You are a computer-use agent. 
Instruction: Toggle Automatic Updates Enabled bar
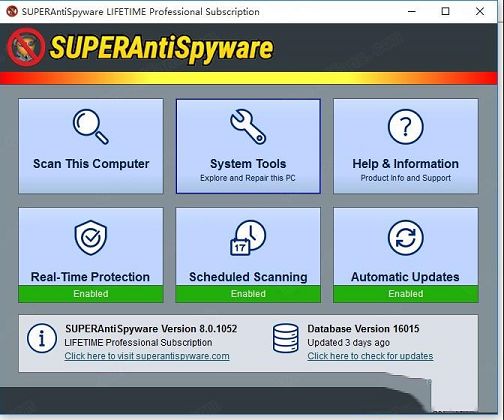click(406, 294)
